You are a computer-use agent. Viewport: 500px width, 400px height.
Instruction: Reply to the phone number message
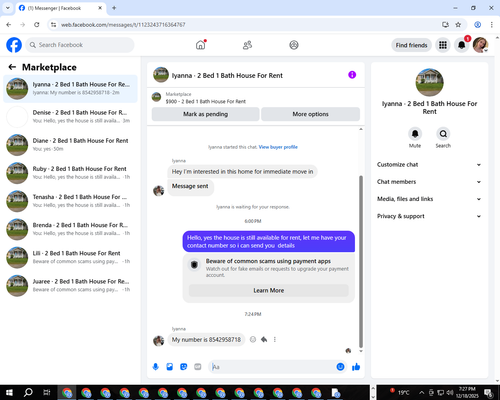[264, 340]
